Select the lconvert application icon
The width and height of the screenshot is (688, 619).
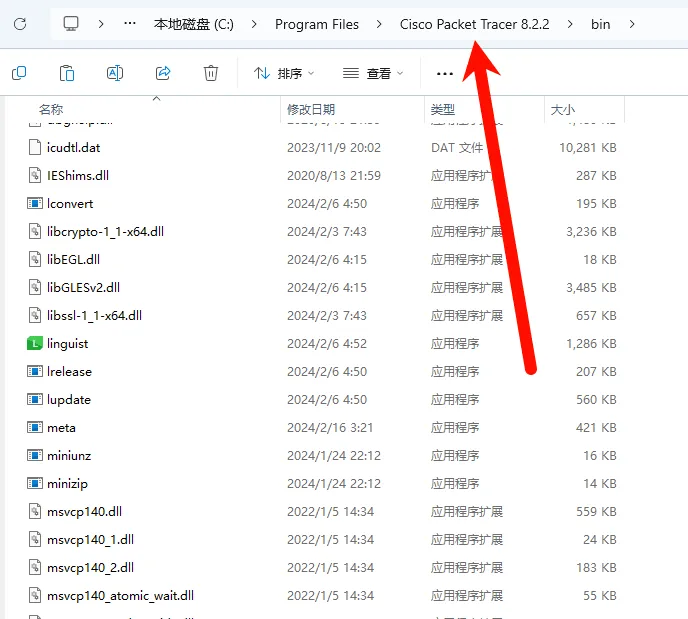tap(35, 204)
